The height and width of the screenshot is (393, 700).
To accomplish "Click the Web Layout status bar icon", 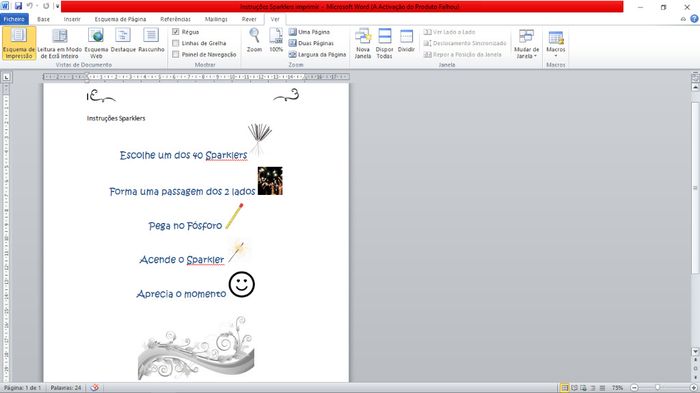I will click(x=583, y=388).
